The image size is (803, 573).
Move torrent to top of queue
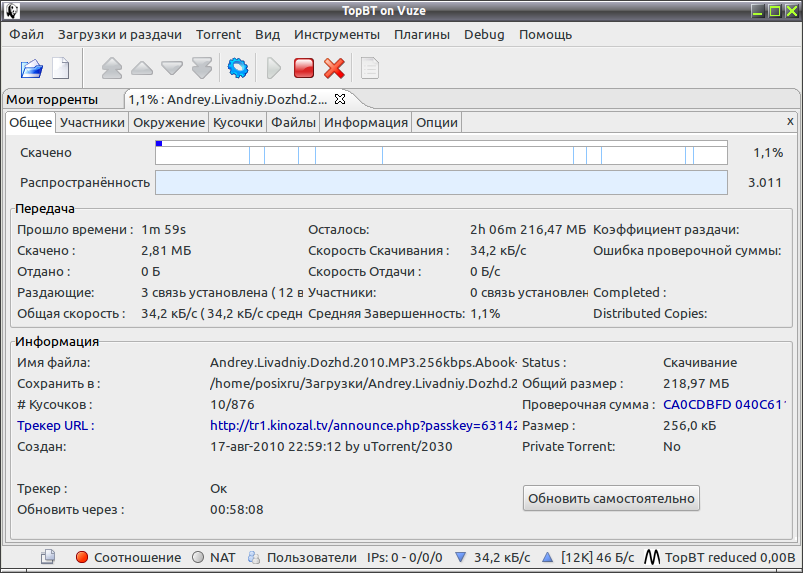click(x=112, y=68)
